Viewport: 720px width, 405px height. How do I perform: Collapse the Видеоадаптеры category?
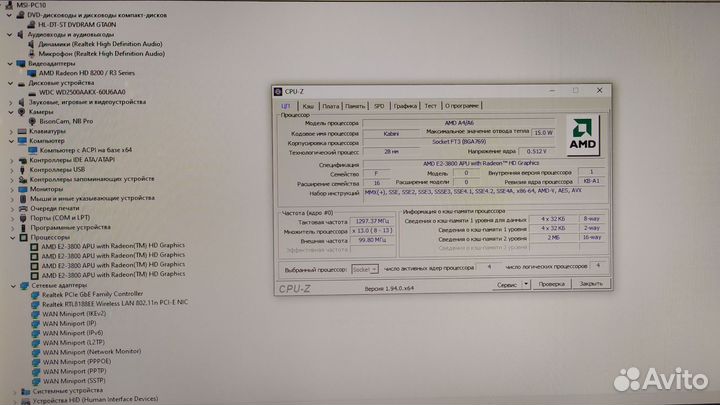click(x=10, y=63)
